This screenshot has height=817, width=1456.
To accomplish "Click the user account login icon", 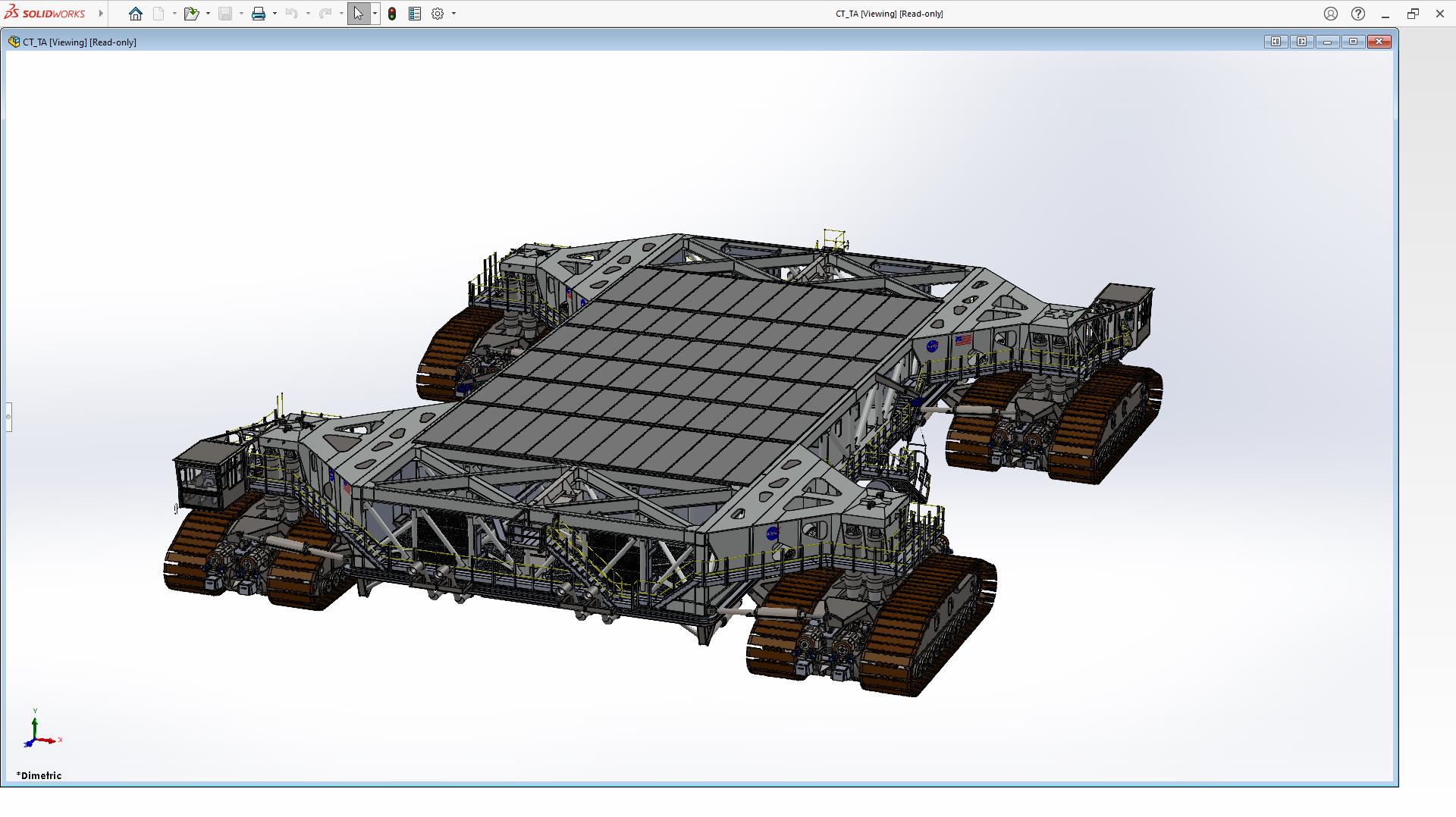I will coord(1330,14).
